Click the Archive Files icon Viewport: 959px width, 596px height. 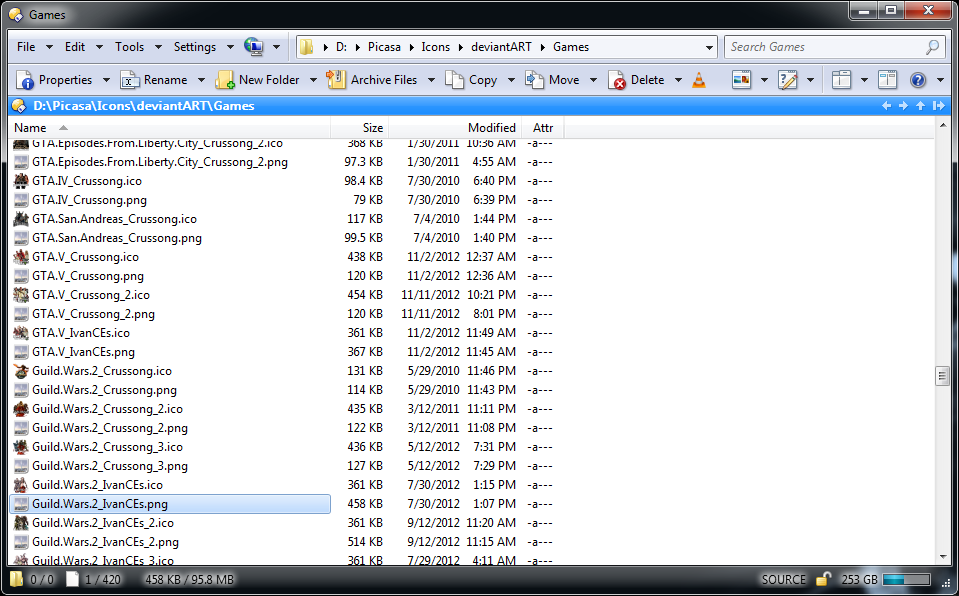click(x=336, y=80)
